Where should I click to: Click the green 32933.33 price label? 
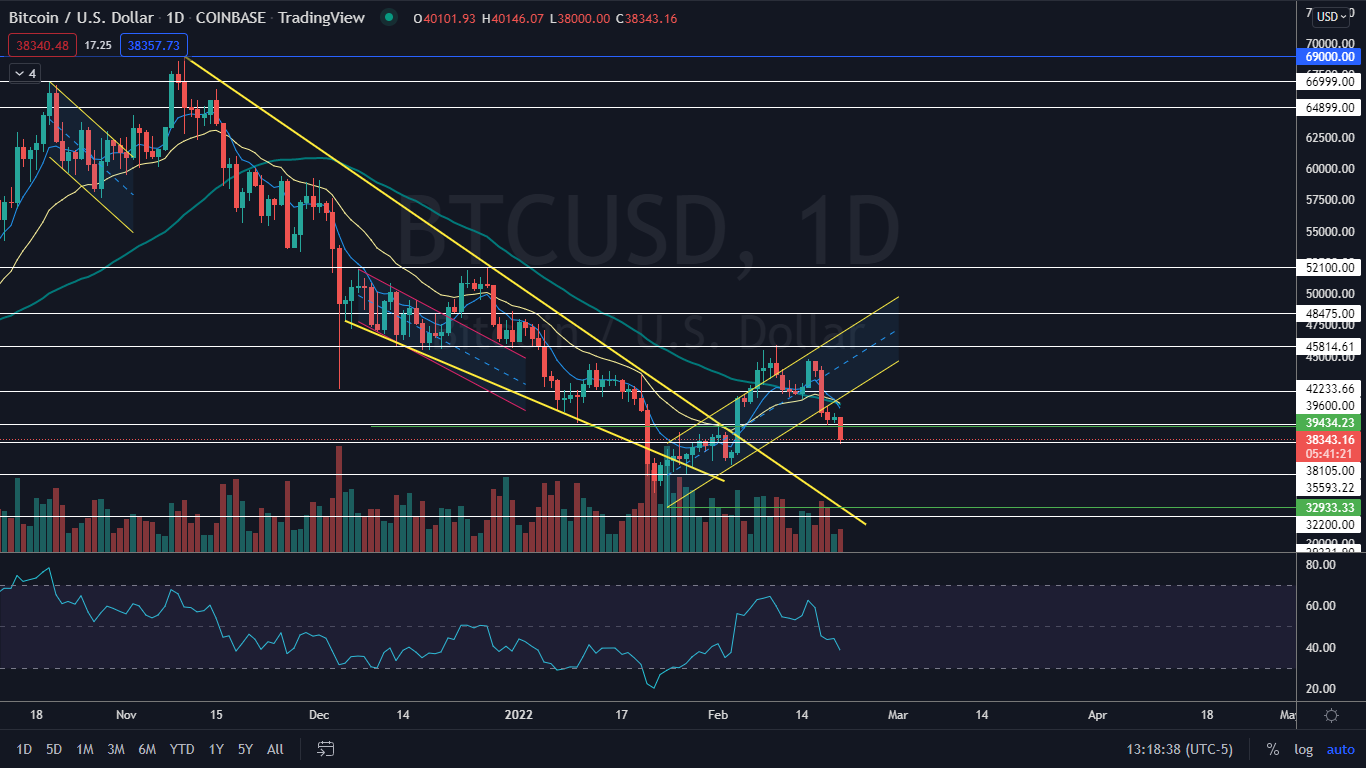point(1331,508)
